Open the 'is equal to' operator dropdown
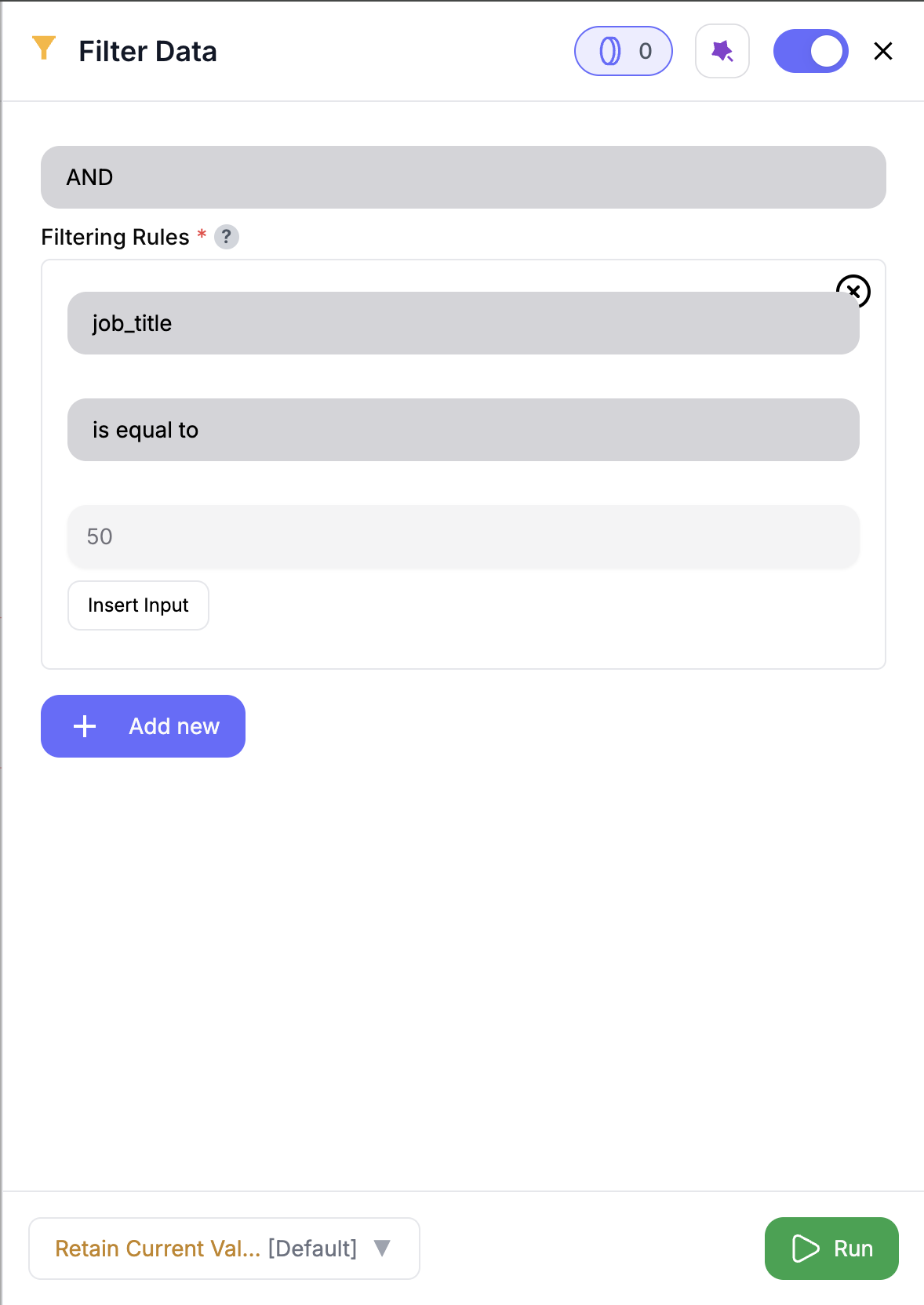This screenshot has height=1305, width=924. (463, 429)
